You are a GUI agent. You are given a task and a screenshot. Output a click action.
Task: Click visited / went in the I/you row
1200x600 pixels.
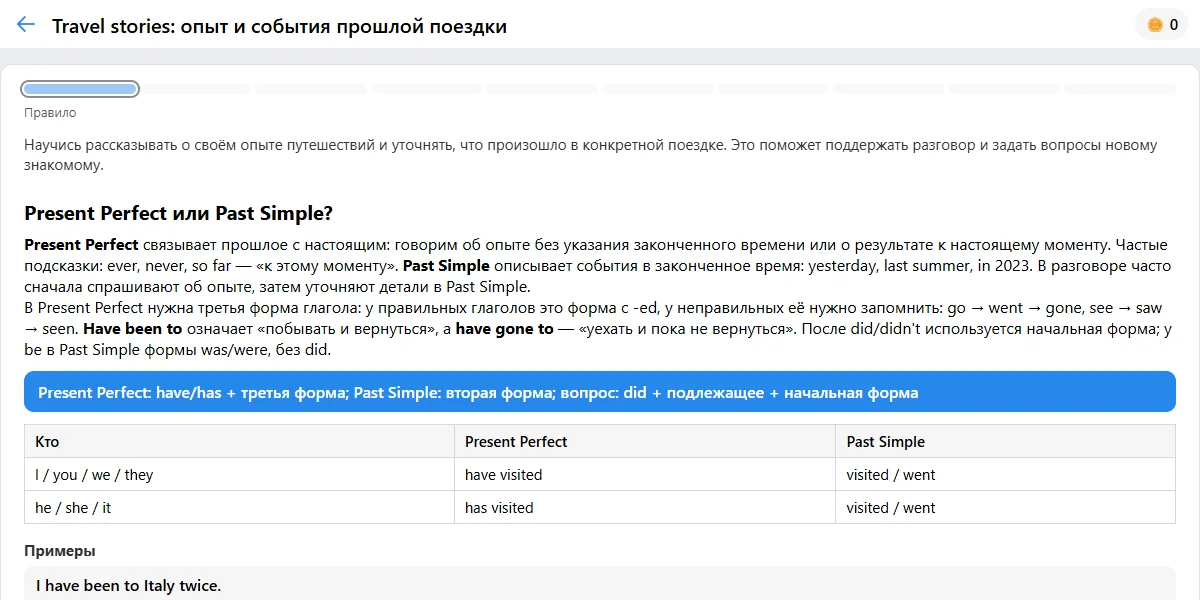tap(1005, 474)
